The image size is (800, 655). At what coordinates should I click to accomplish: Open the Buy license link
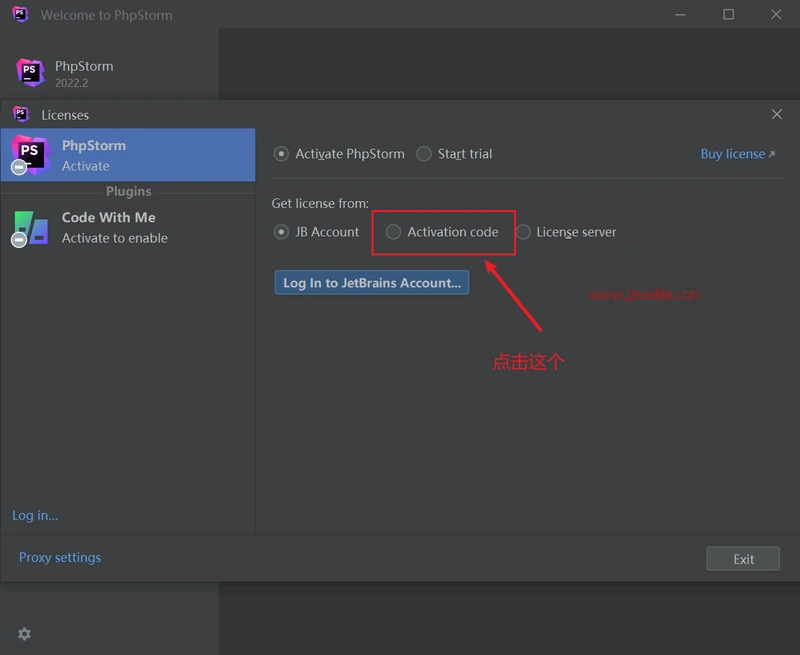[x=737, y=154]
